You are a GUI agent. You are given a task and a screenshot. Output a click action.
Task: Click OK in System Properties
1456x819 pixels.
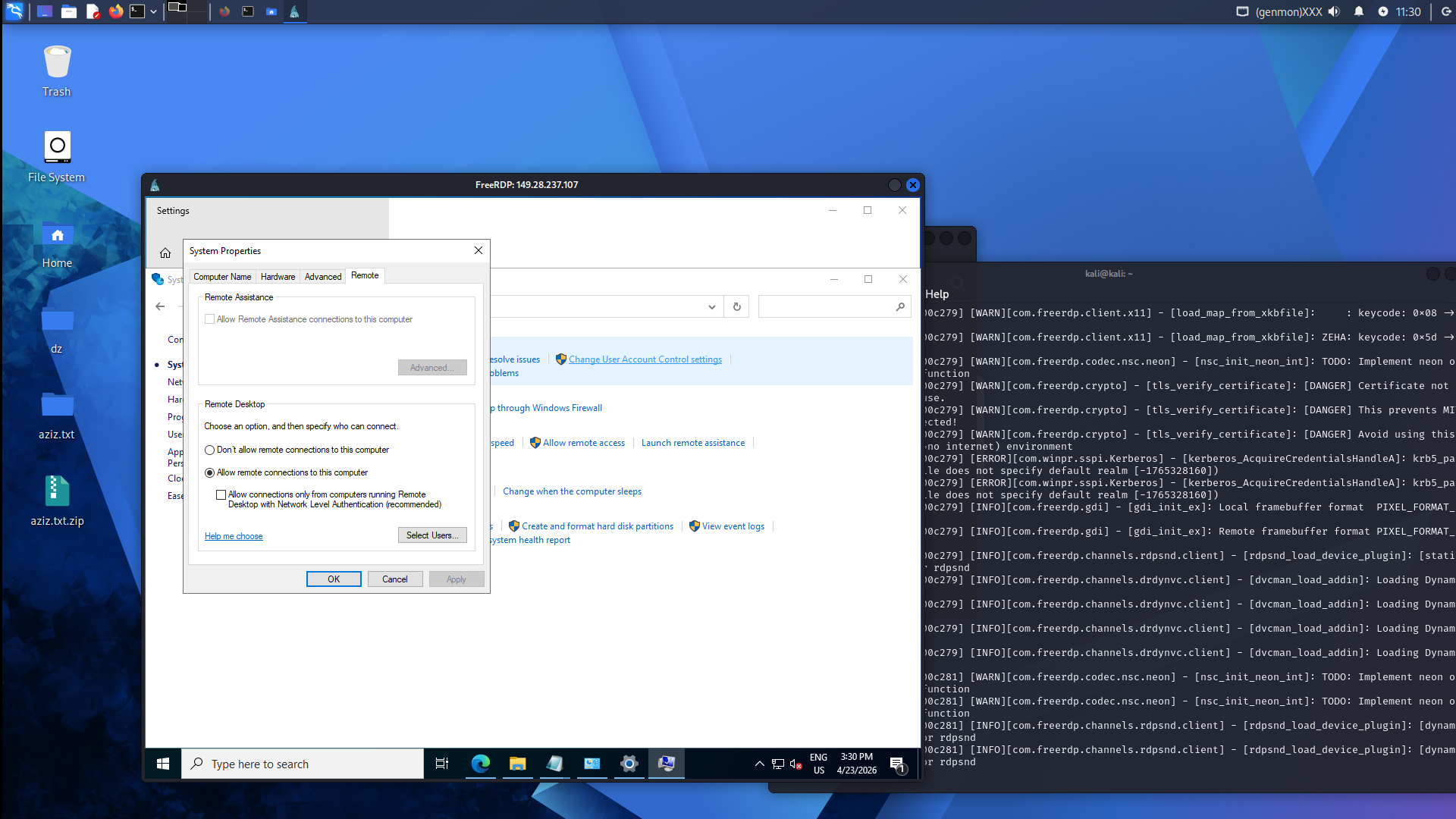334,579
